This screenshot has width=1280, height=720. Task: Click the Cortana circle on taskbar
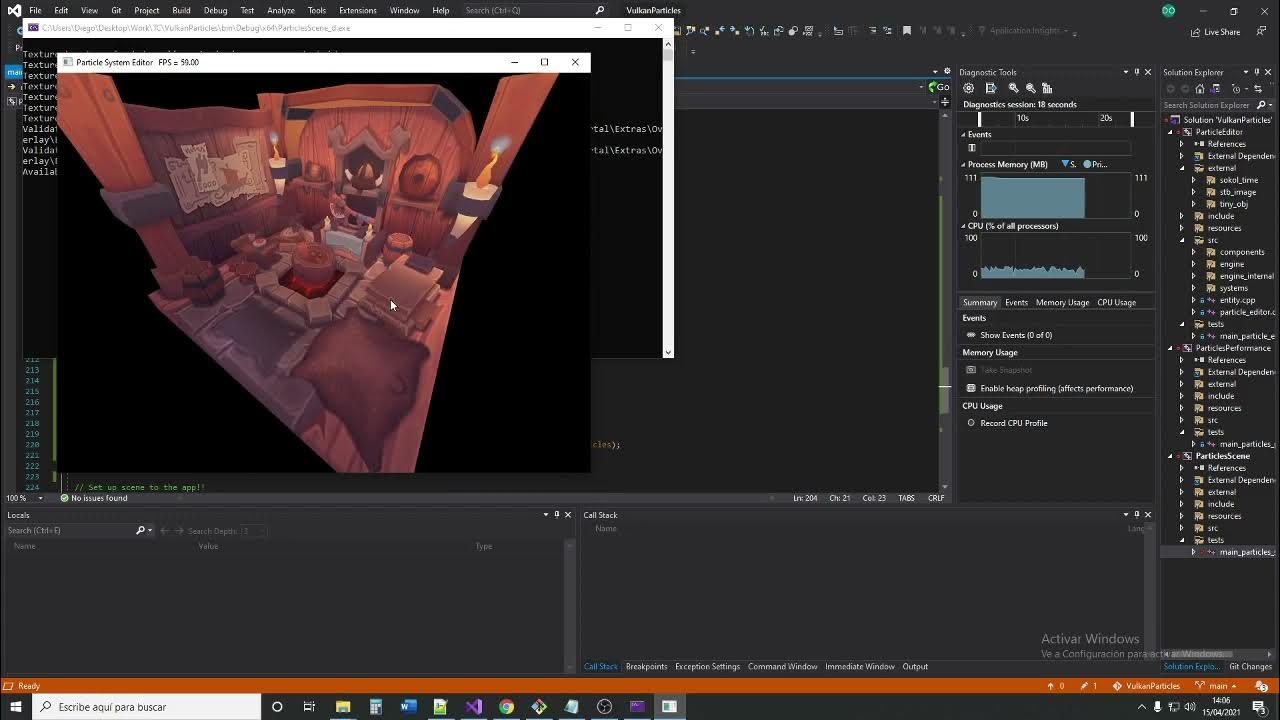coord(277,706)
